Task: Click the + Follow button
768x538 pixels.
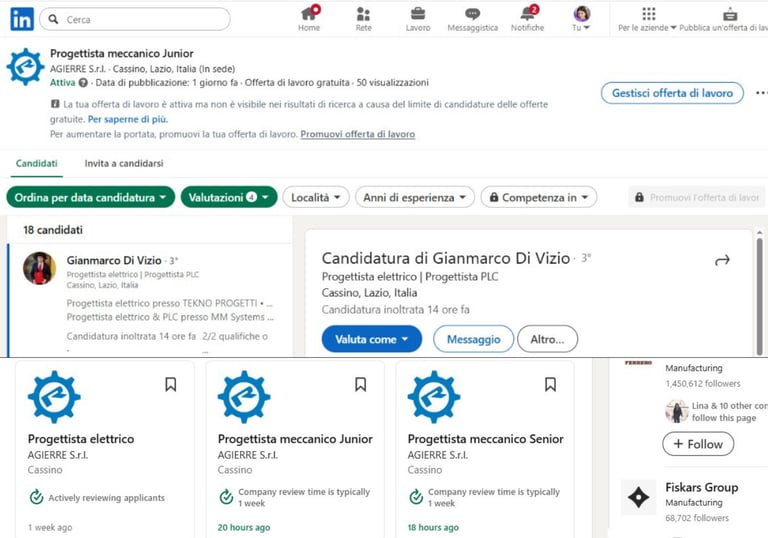Action: click(698, 444)
